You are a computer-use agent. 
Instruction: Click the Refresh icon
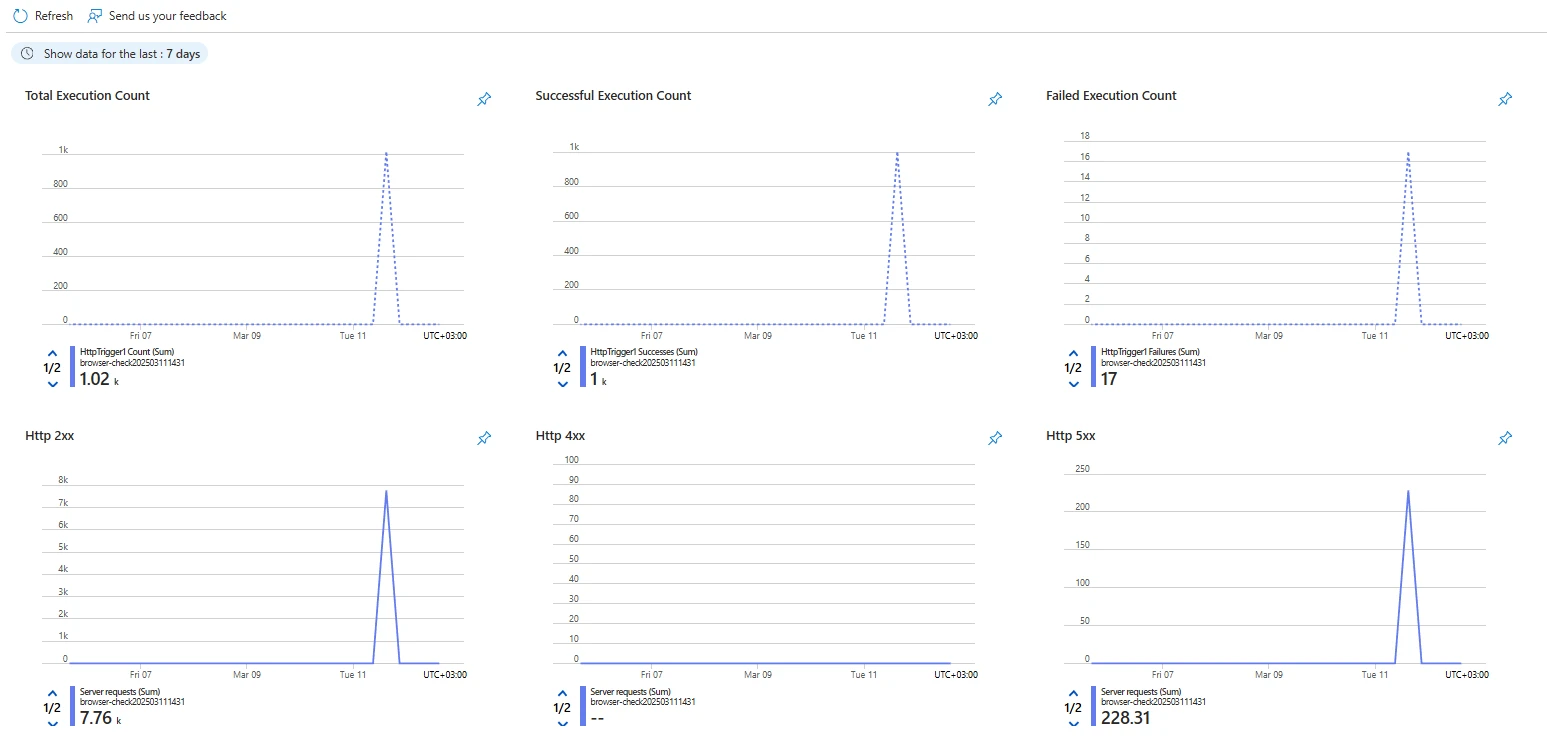[20, 16]
